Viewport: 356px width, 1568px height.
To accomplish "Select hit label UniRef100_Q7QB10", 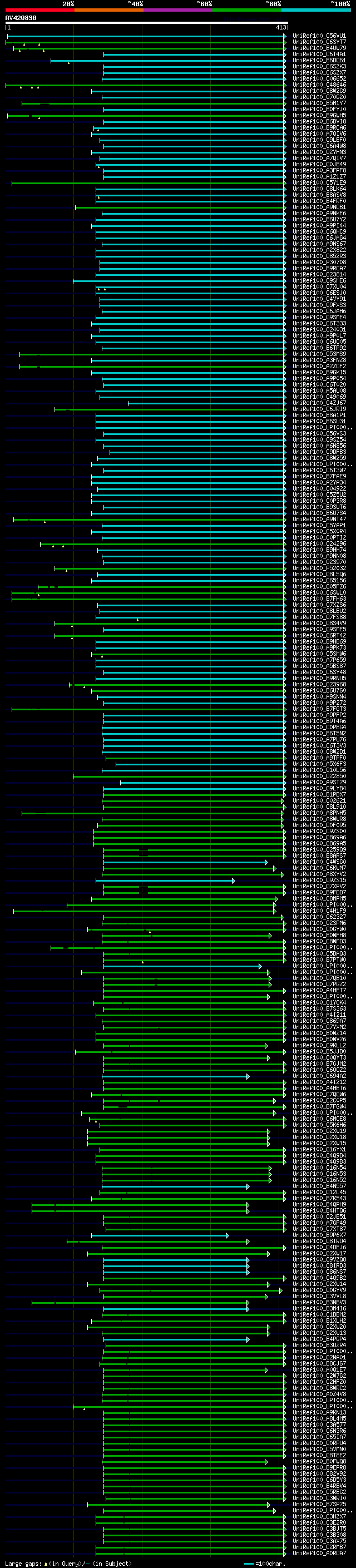I will pyautogui.click(x=319, y=978).
